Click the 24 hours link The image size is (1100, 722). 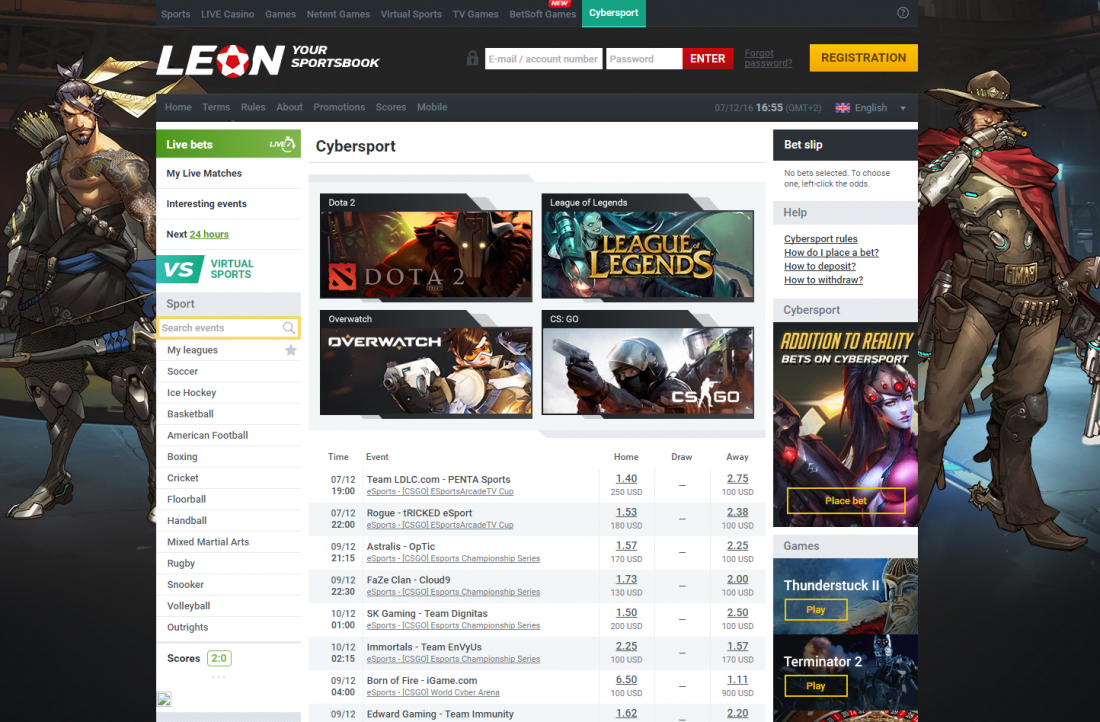[209, 234]
